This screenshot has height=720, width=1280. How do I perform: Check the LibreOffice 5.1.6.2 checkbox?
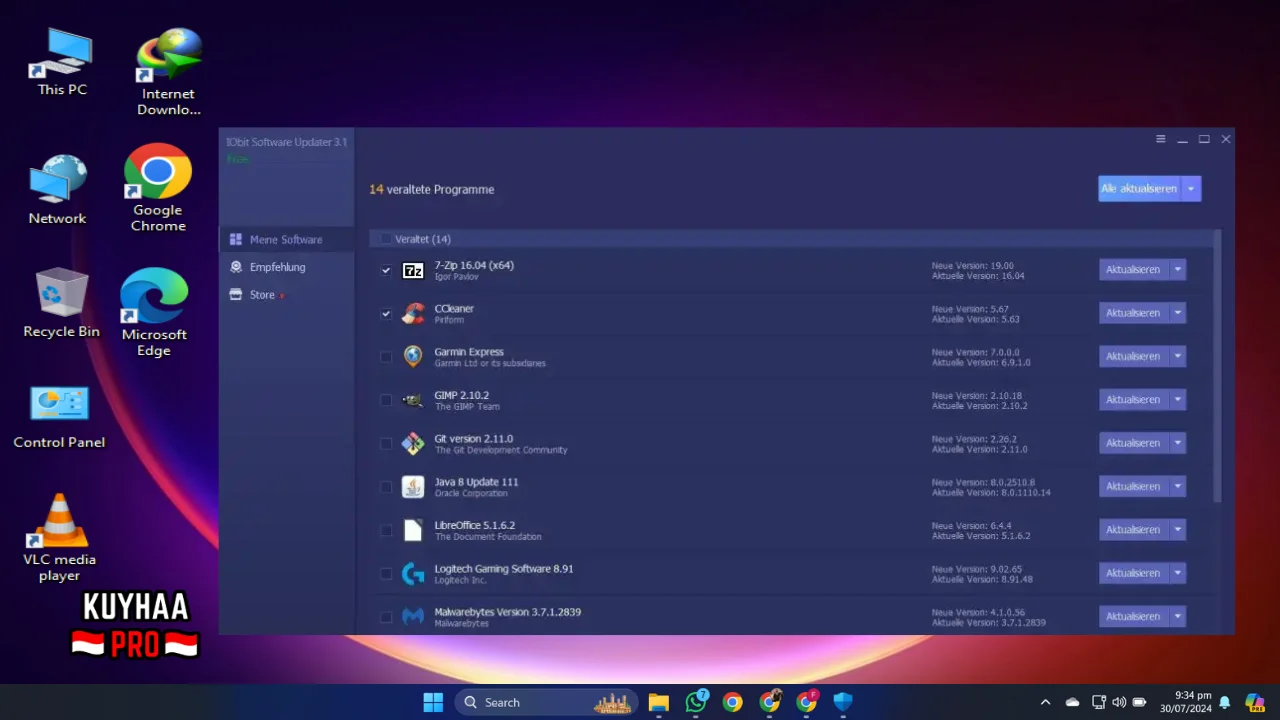pos(386,530)
